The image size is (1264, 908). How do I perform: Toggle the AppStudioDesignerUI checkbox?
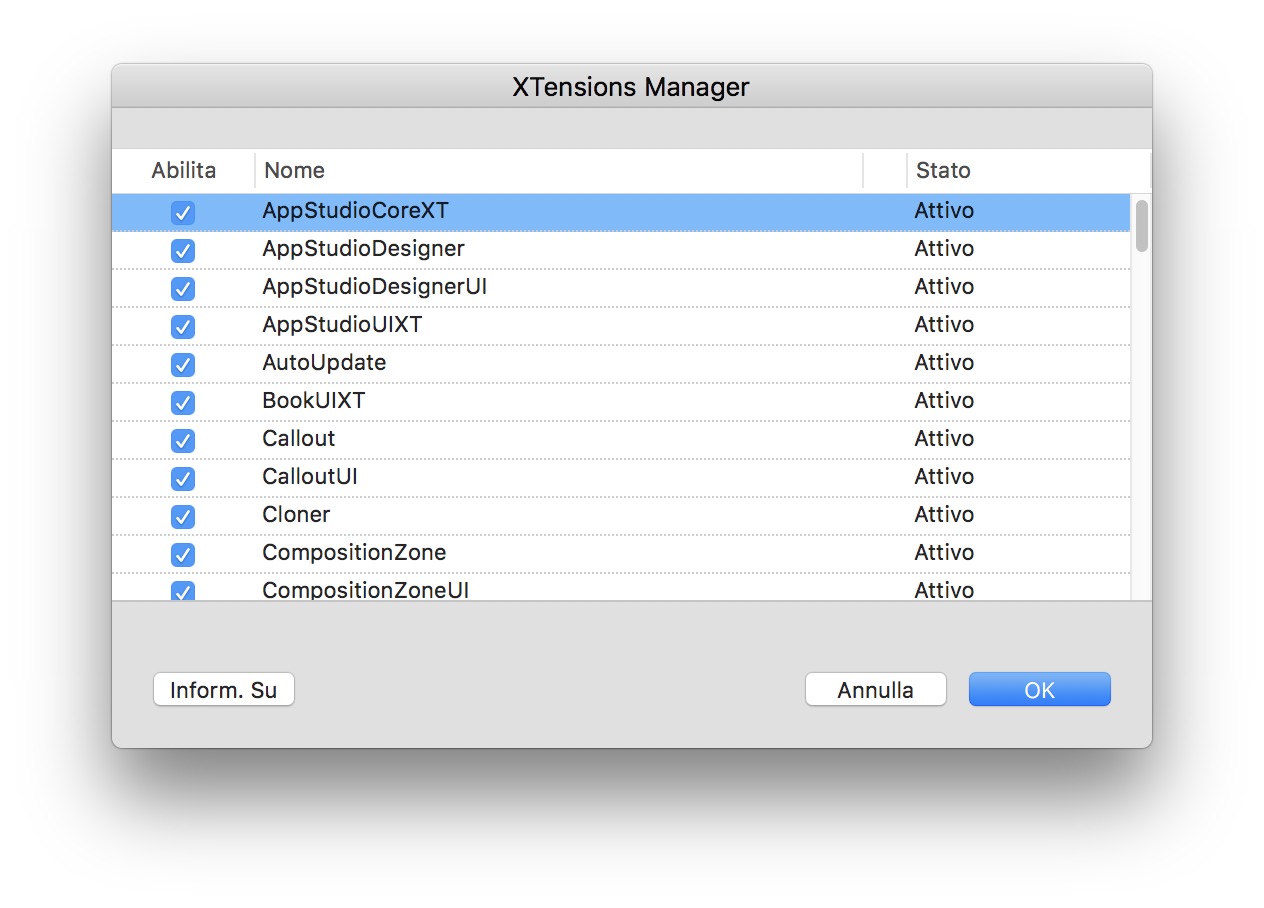pos(183,288)
